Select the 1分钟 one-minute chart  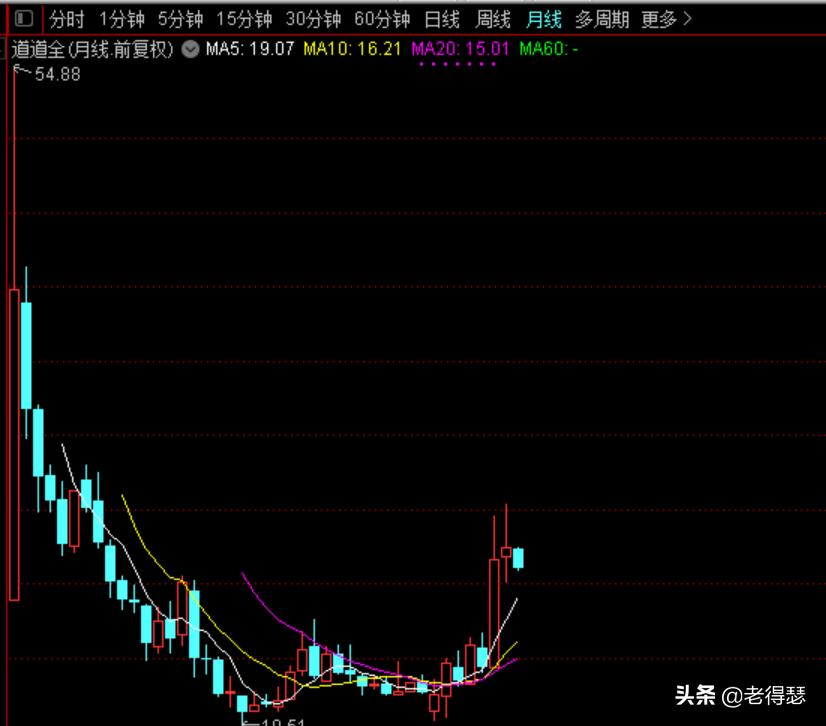[x=119, y=17]
